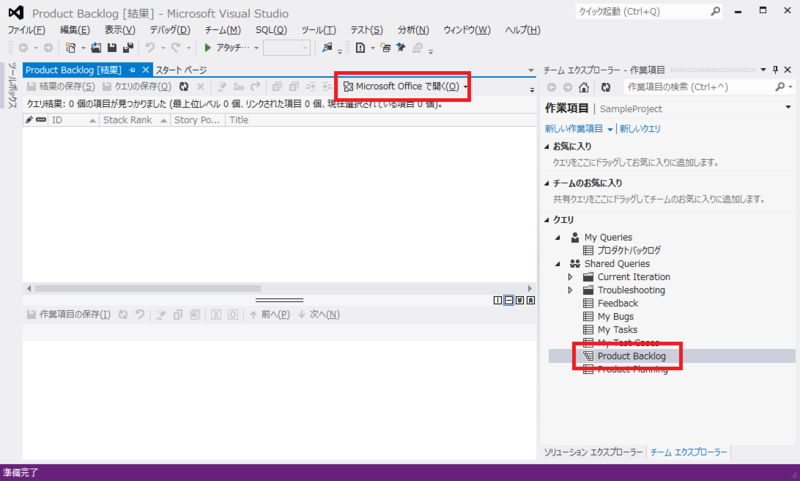Click the Home icon in Team Explorer

point(584,87)
